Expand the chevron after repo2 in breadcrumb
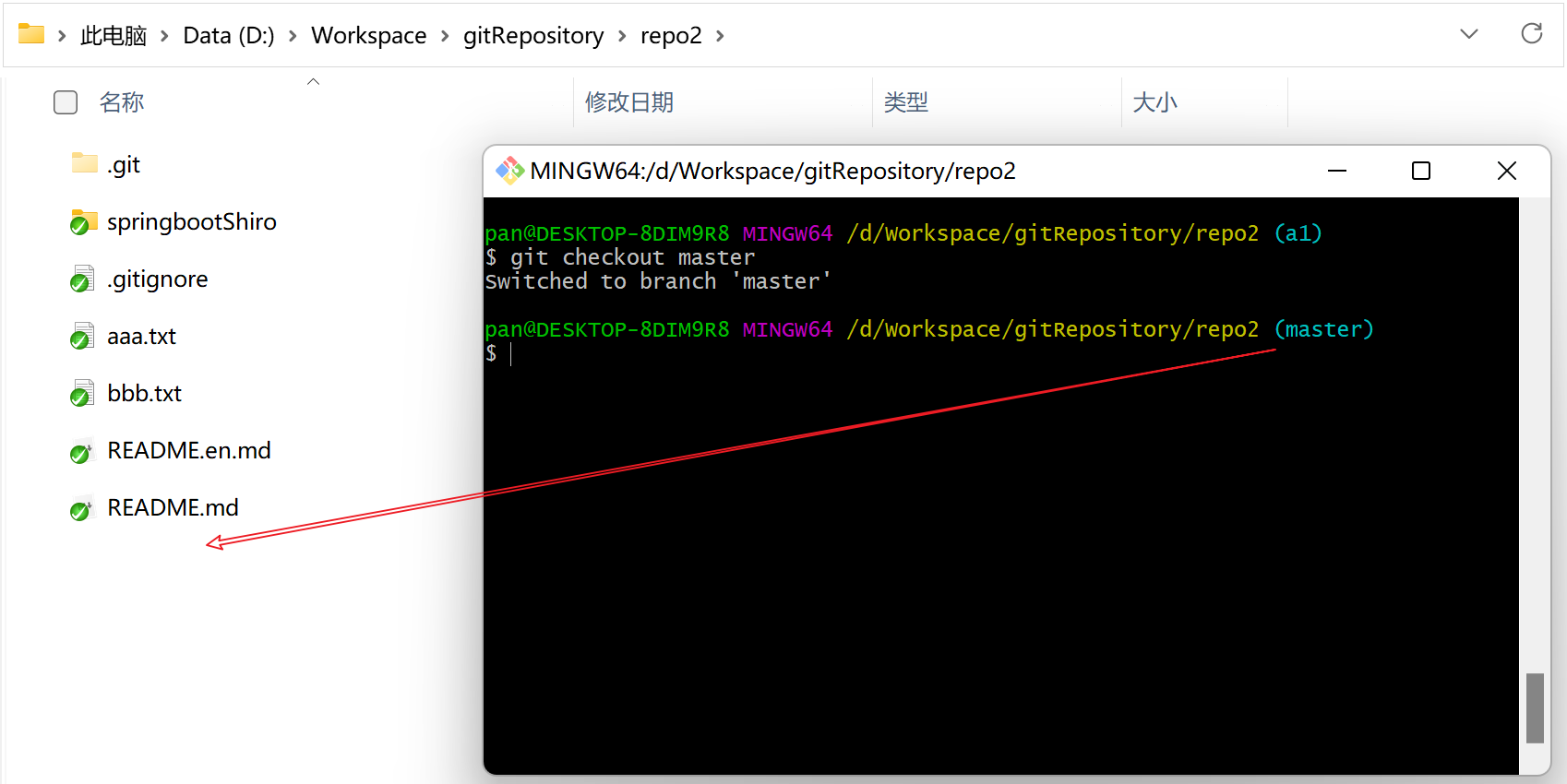The height and width of the screenshot is (784, 1567). click(720, 36)
